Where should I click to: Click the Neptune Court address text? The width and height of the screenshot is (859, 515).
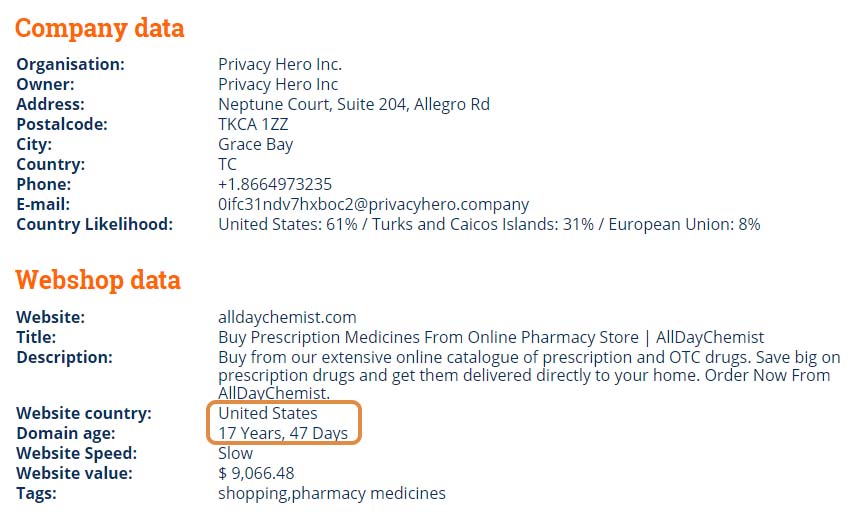point(354,104)
